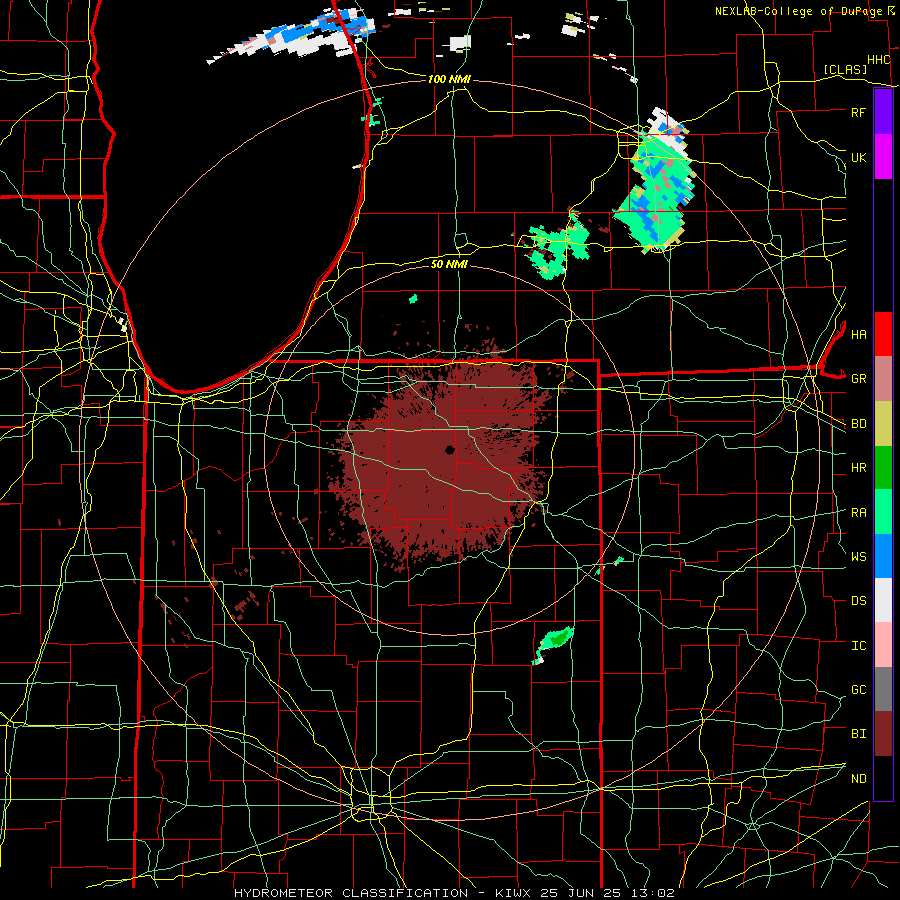
Task: Click the "BD" legend label
Action: click(858, 424)
